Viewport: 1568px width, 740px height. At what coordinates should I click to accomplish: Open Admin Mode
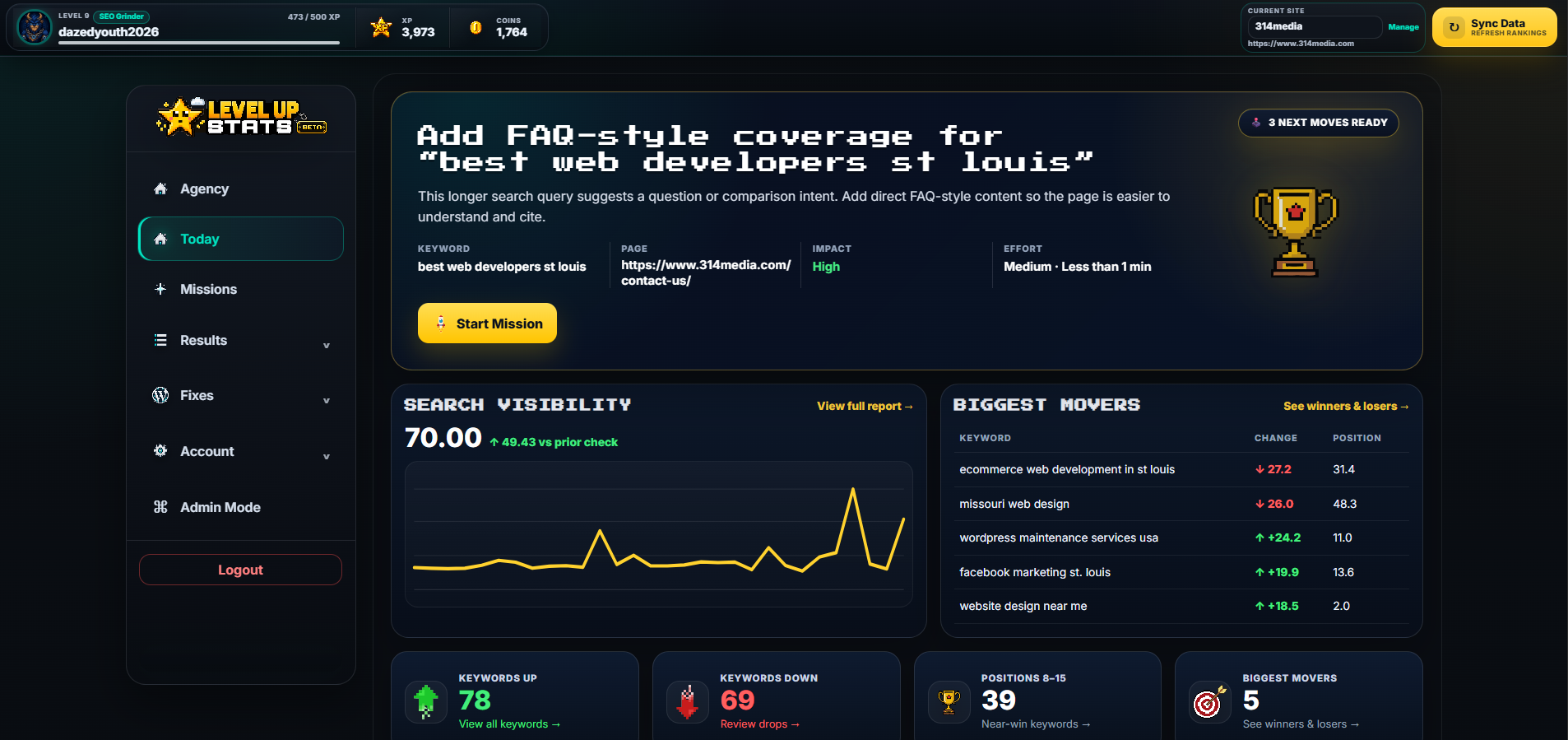(x=241, y=507)
